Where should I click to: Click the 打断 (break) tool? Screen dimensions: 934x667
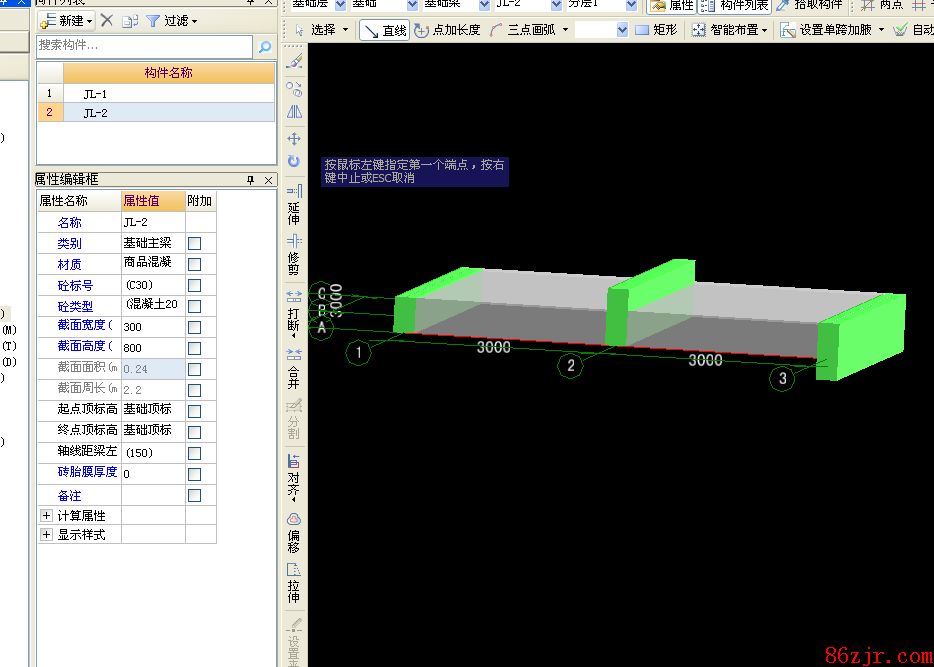pos(294,311)
